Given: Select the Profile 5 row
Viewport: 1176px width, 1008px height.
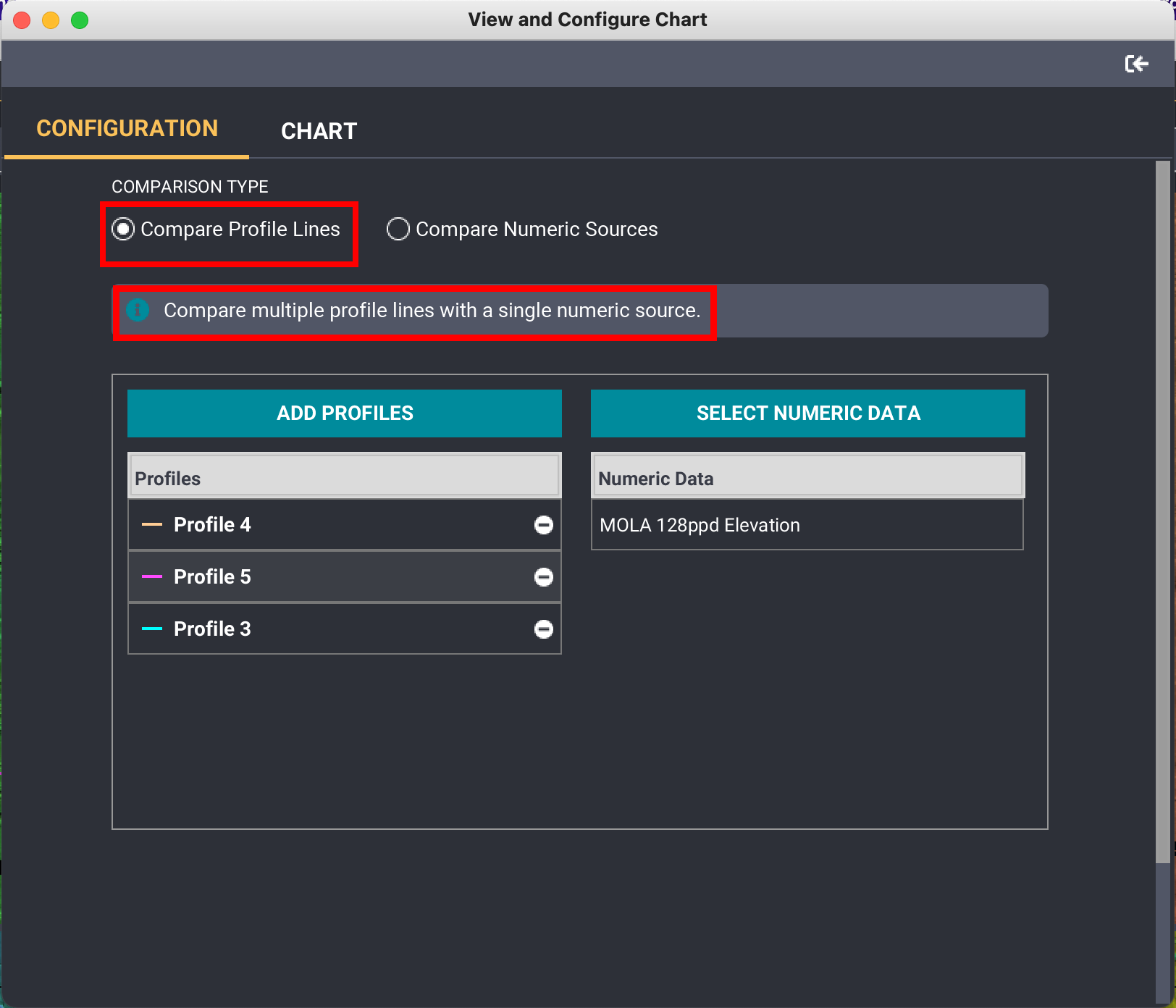Looking at the screenshot, I should pyautogui.click(x=345, y=576).
